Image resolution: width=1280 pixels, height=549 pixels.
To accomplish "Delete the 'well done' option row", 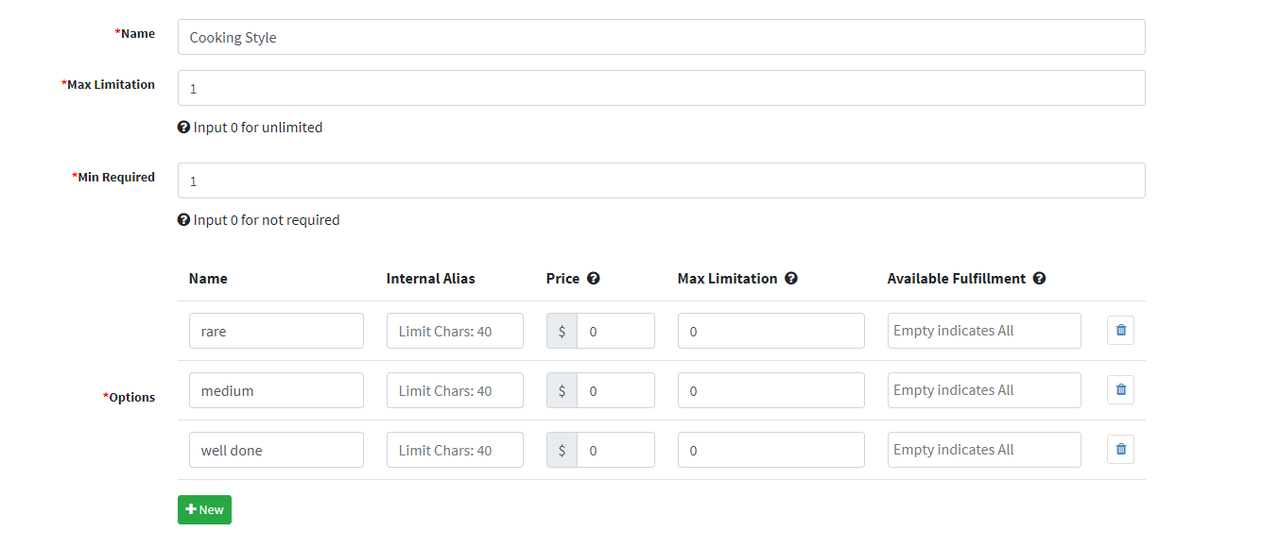I will (x=1120, y=450).
